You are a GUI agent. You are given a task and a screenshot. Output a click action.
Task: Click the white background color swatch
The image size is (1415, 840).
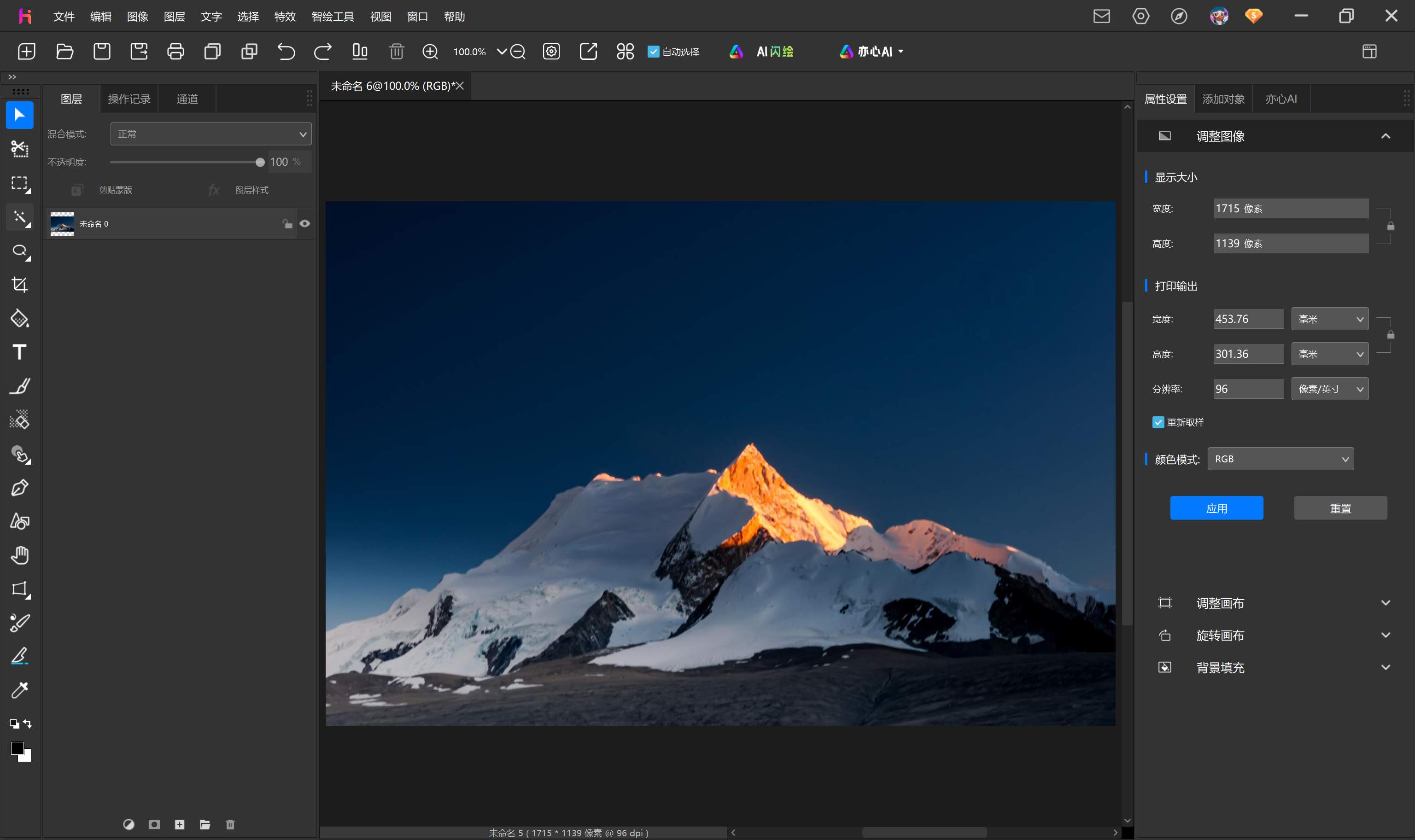pos(27,758)
